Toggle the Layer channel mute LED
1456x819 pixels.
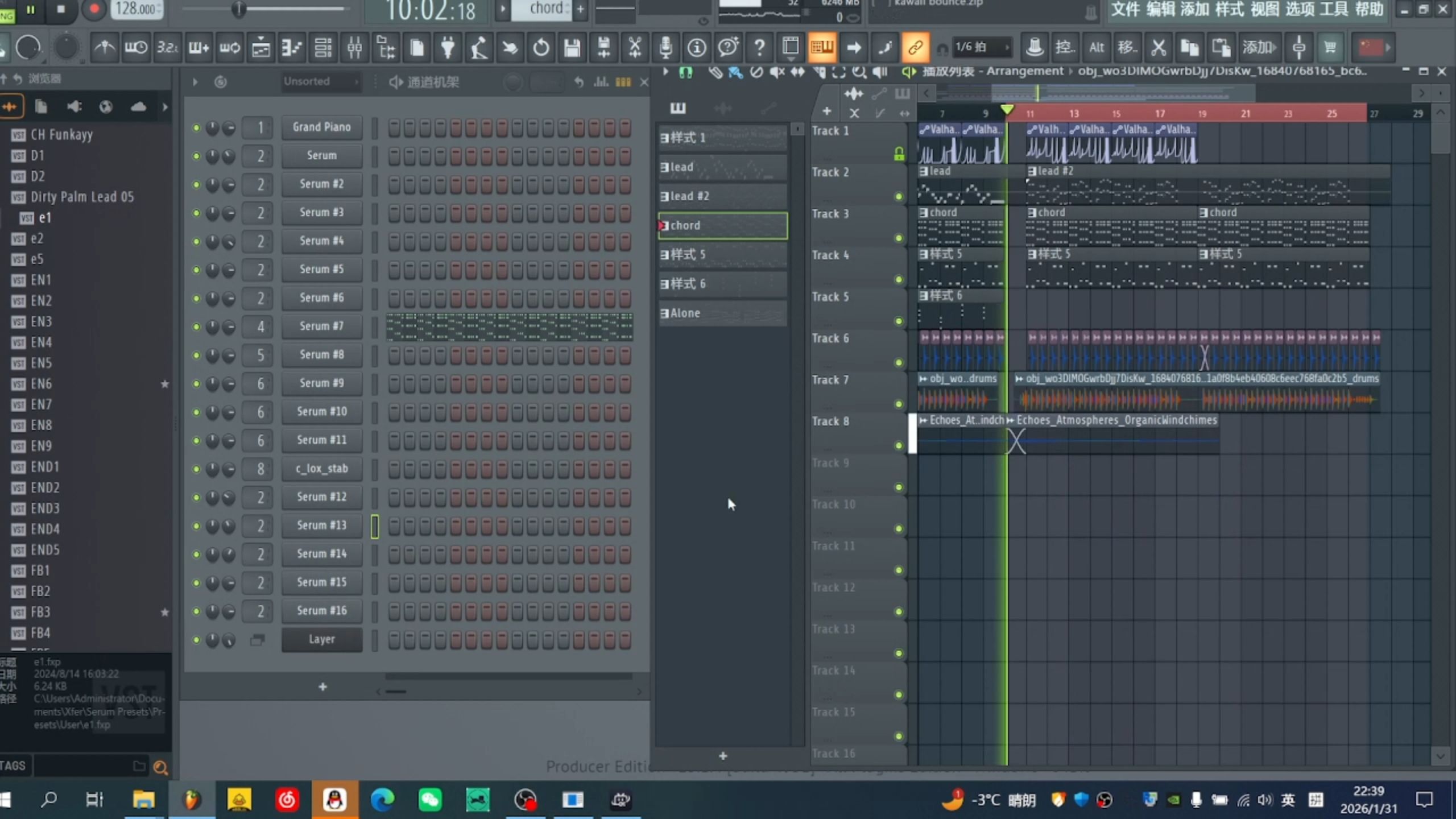[x=196, y=640]
